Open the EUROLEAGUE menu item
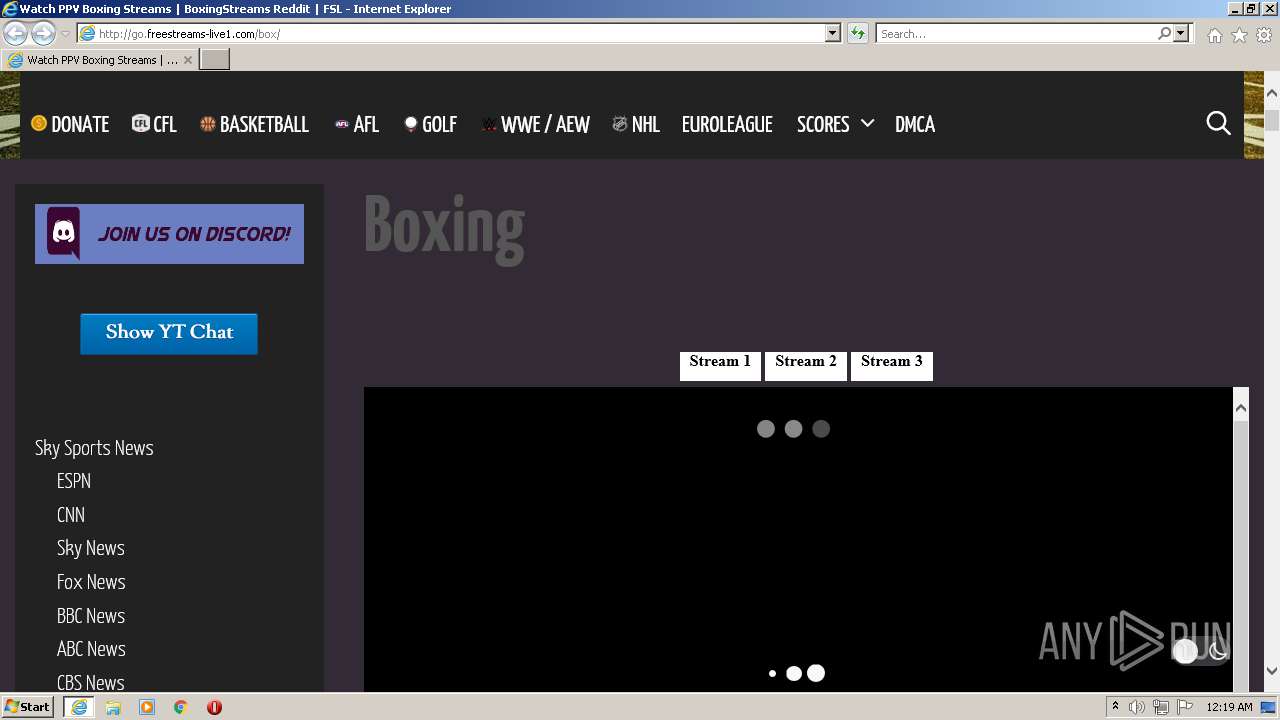Image resolution: width=1280 pixels, height=720 pixels. [x=727, y=124]
